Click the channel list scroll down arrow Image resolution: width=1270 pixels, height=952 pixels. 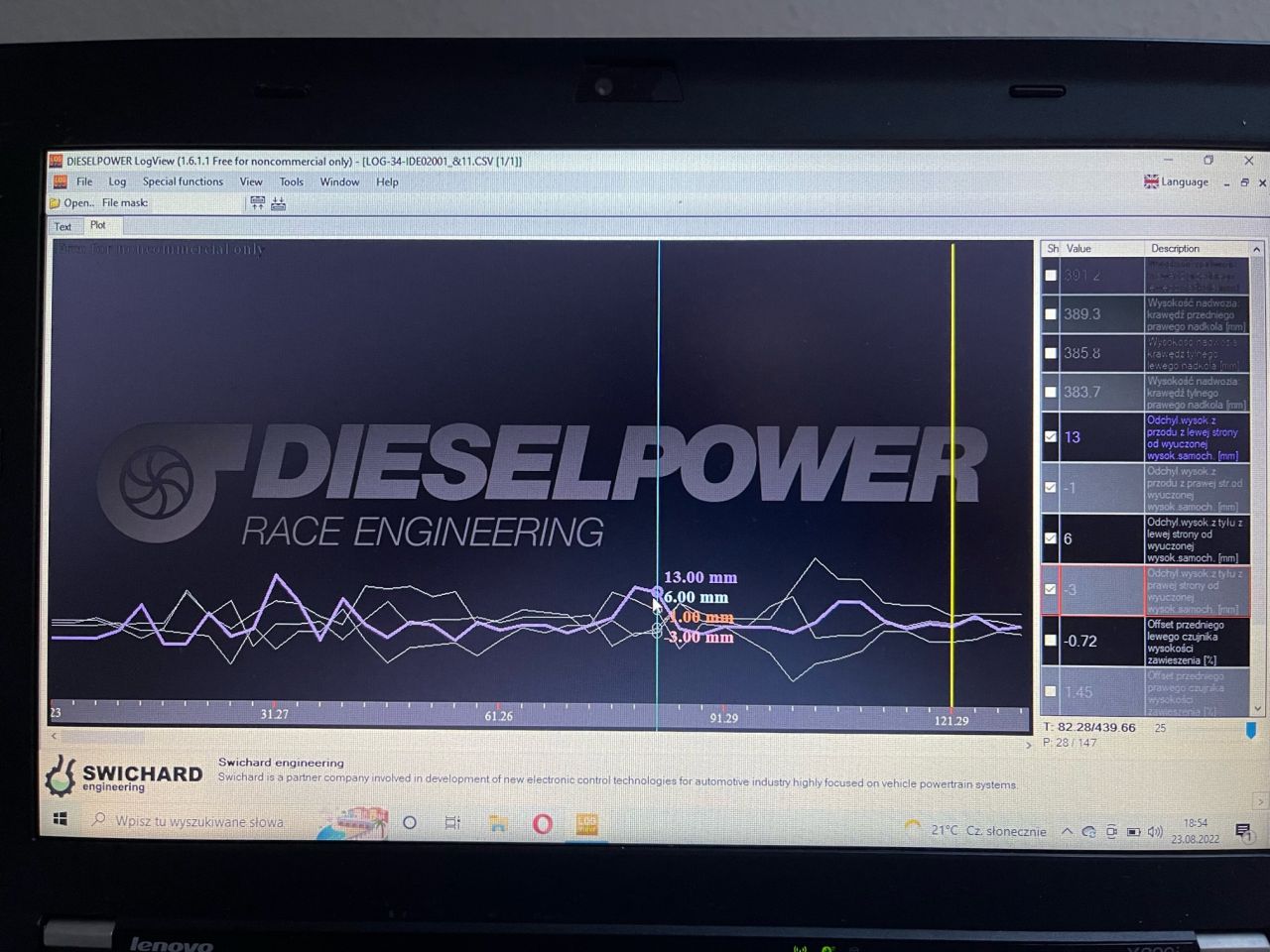point(1257,709)
